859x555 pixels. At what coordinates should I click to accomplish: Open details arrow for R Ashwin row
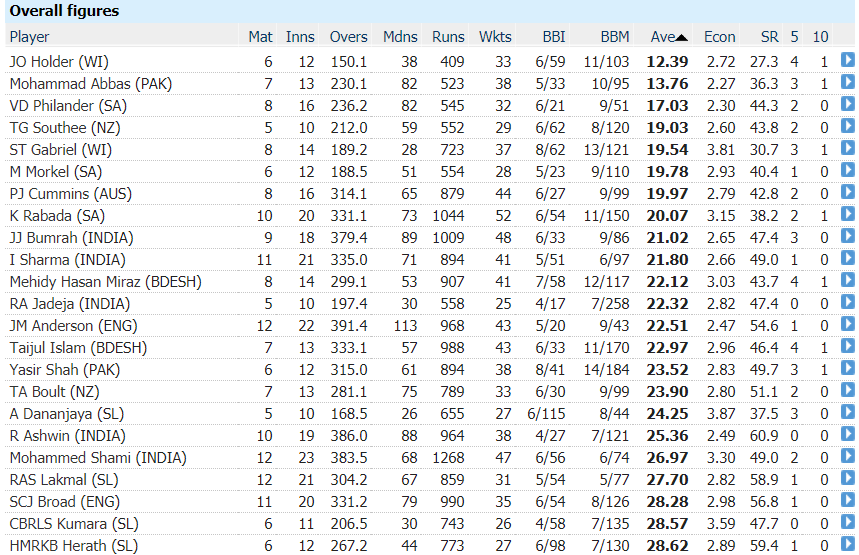847,433
